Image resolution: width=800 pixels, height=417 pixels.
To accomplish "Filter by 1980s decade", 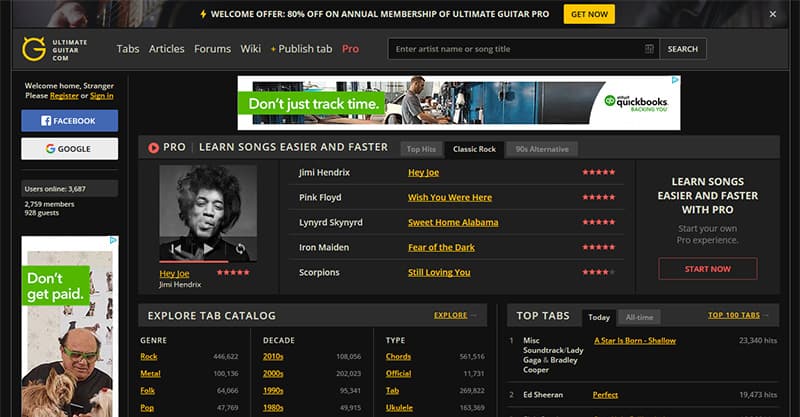I will (x=273, y=408).
